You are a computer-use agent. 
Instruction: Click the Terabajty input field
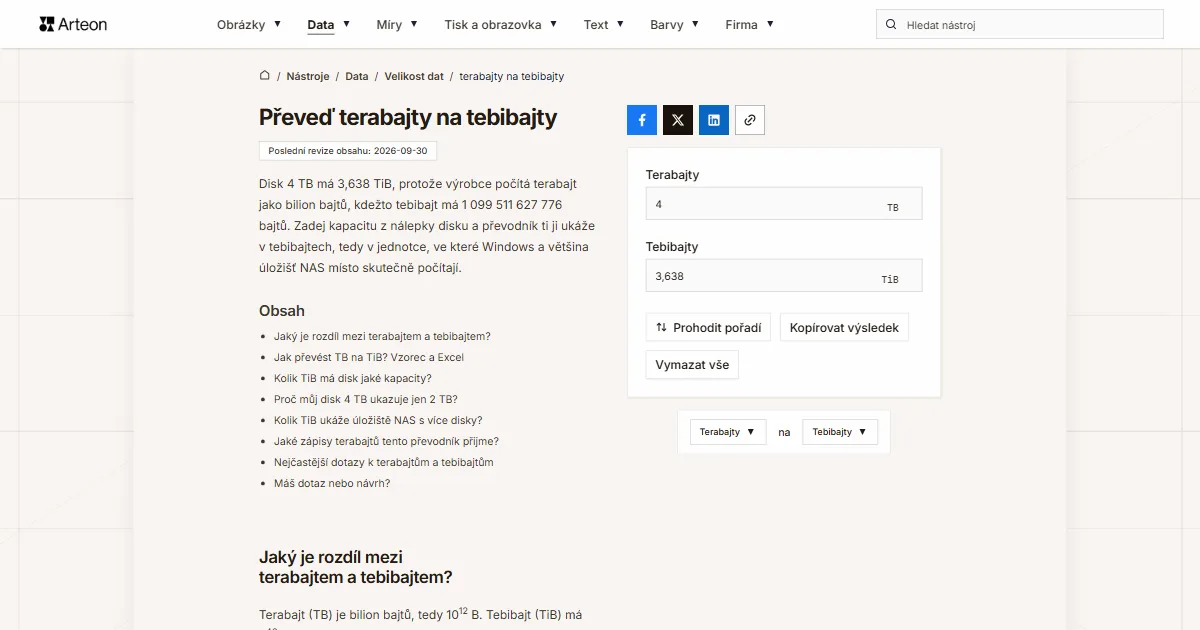point(784,204)
